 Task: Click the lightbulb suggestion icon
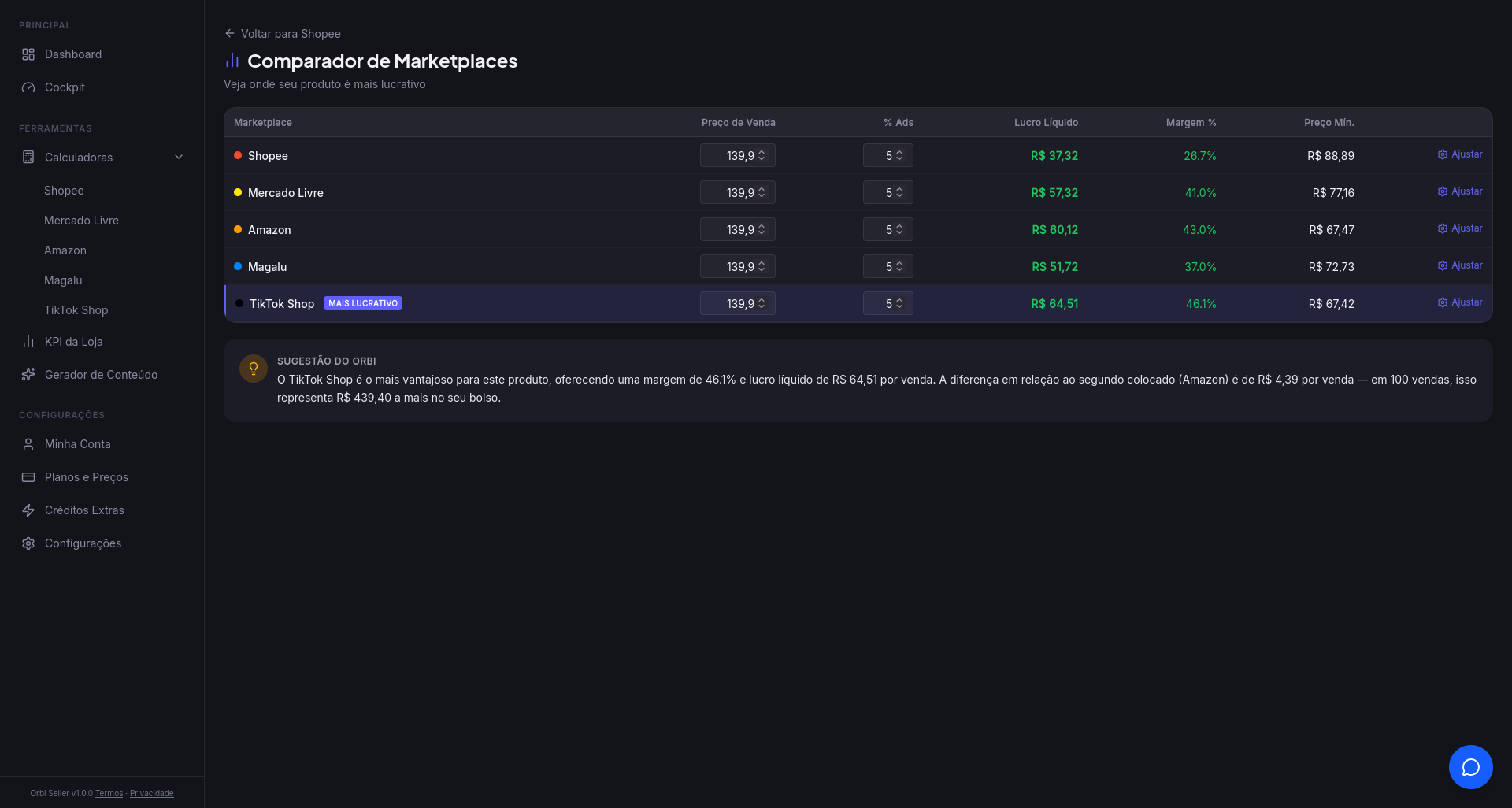(254, 369)
